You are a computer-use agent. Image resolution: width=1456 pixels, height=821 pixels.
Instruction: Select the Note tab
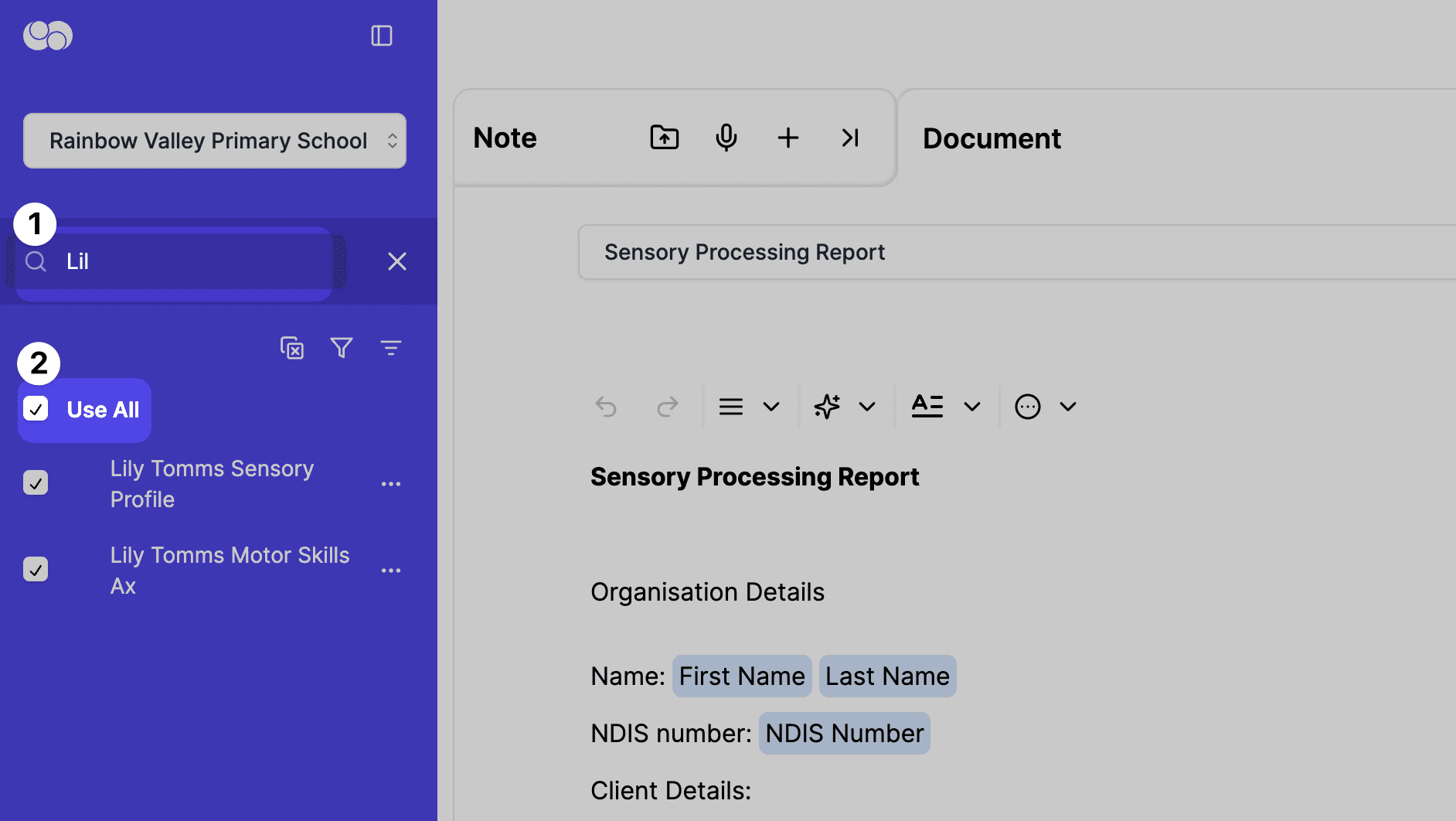(x=505, y=138)
